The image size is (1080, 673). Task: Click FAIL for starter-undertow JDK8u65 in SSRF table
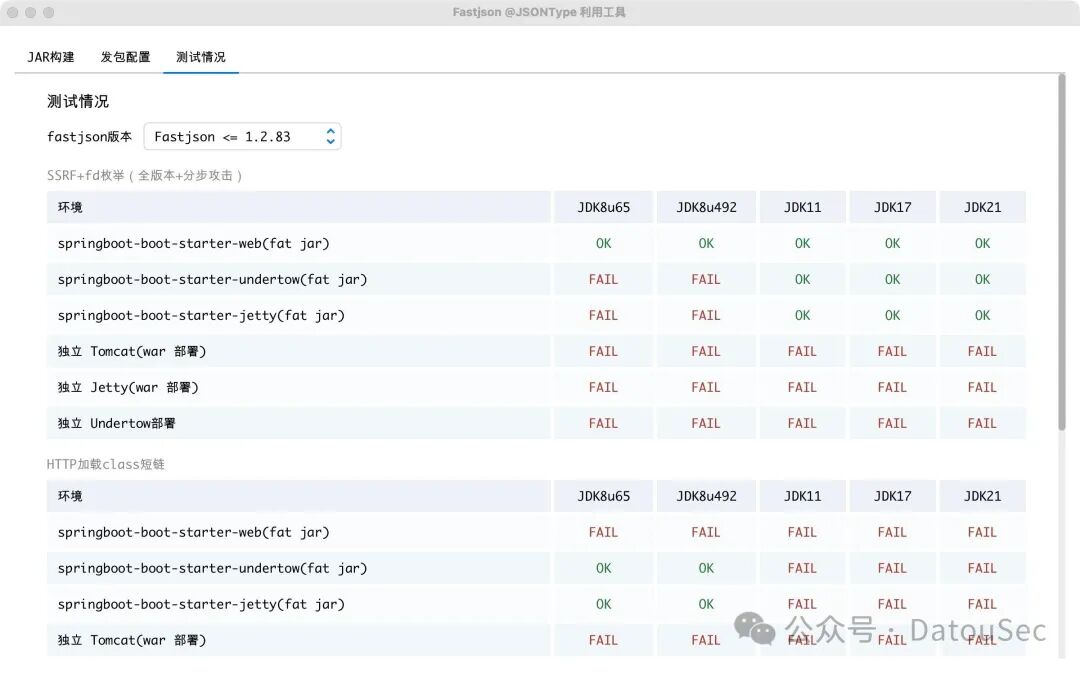point(603,279)
